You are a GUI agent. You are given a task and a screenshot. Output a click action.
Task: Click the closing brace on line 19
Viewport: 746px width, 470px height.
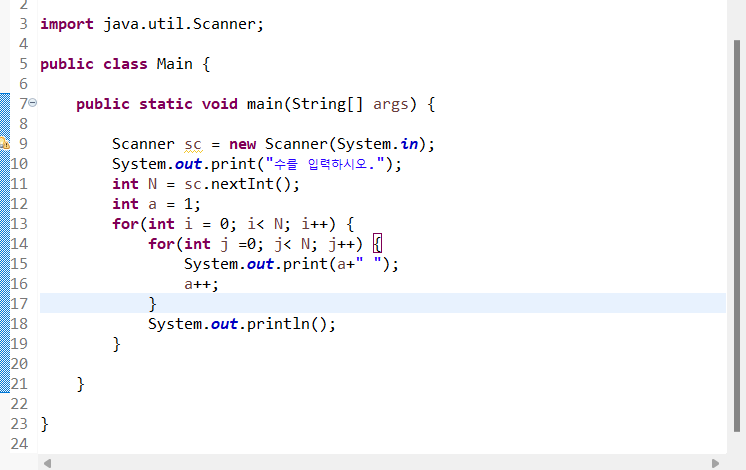point(117,343)
